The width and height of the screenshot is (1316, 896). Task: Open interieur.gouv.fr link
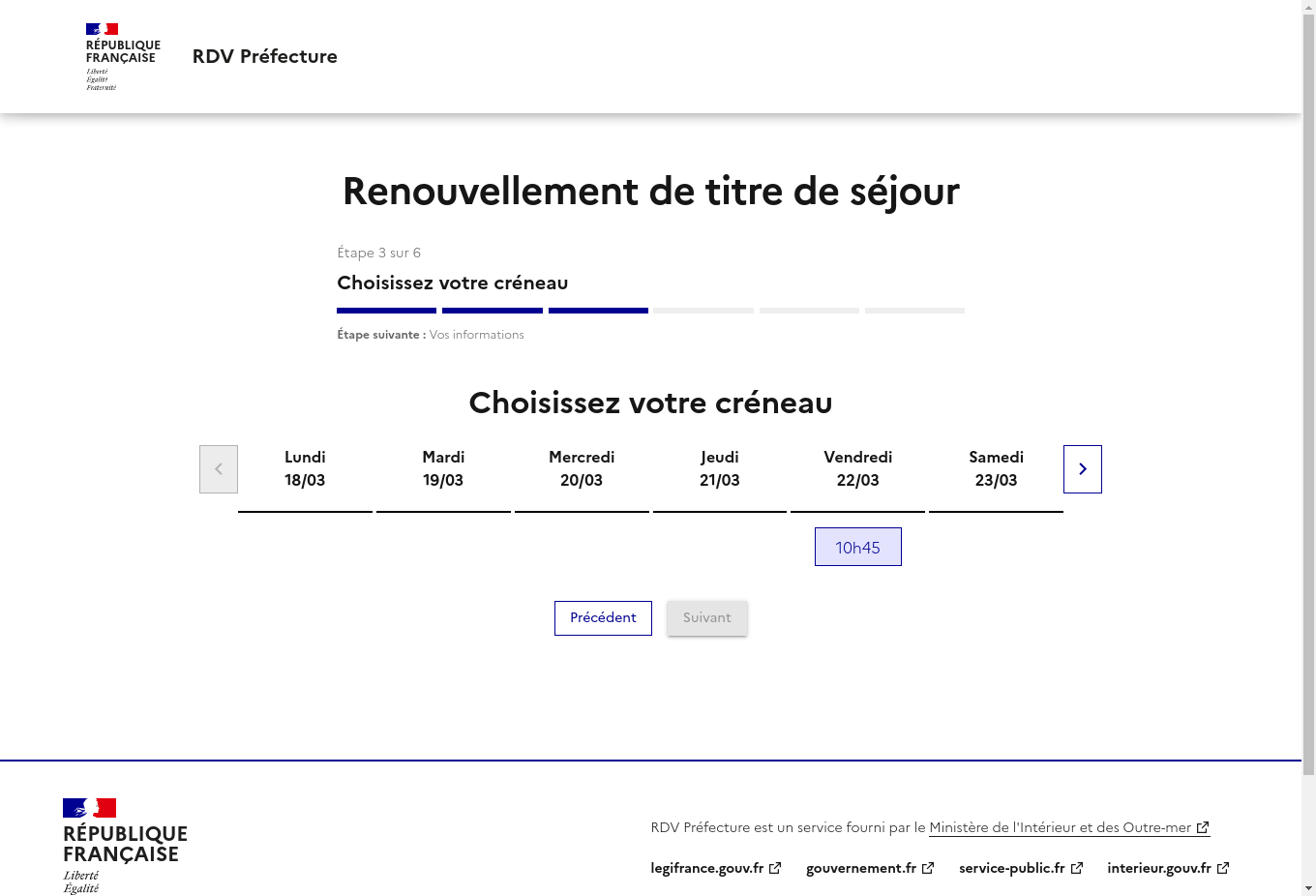(1168, 868)
